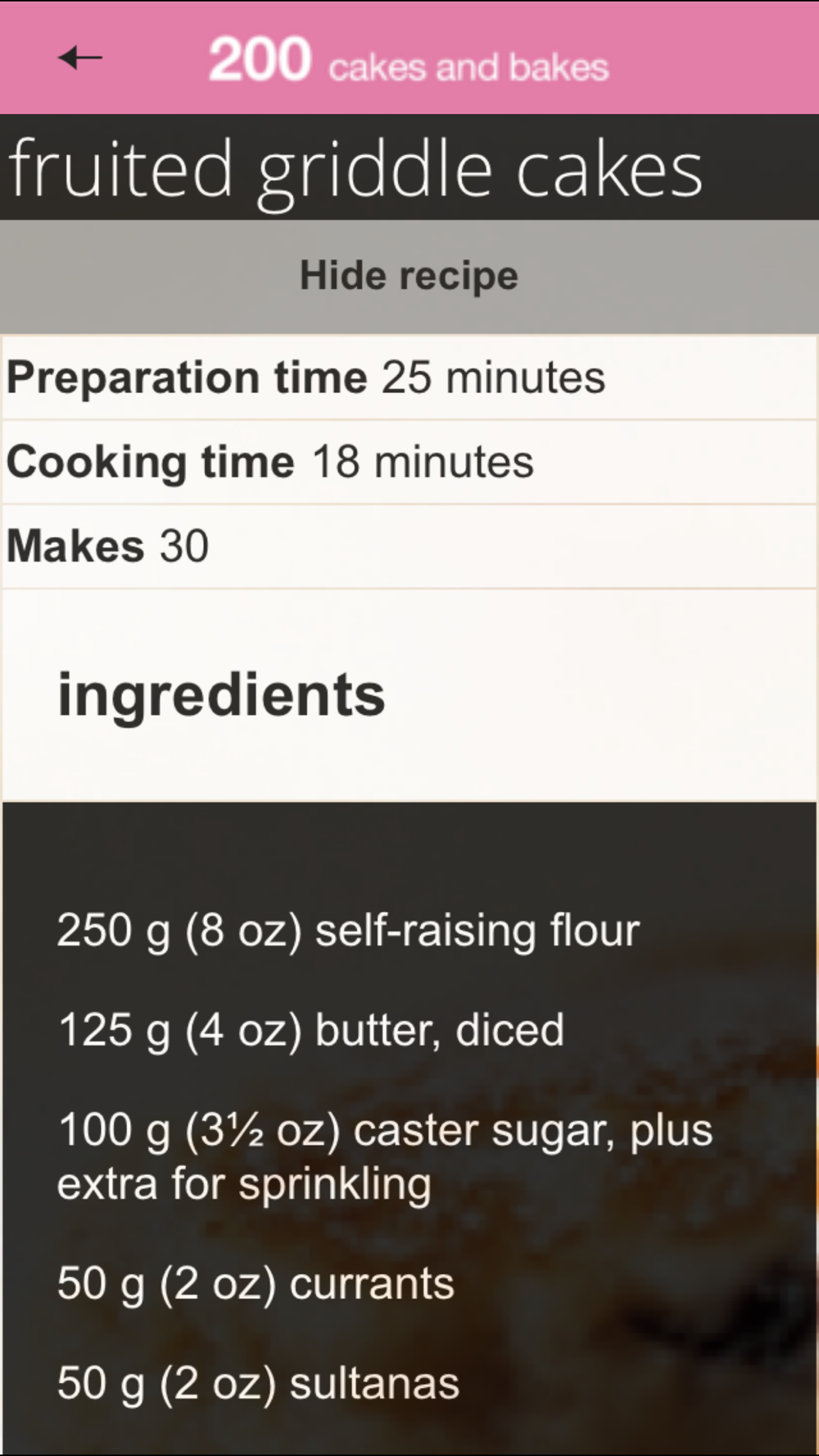The image size is (819, 1456).
Task: Tap the Preparation time 25 minutes row
Action: (x=409, y=378)
